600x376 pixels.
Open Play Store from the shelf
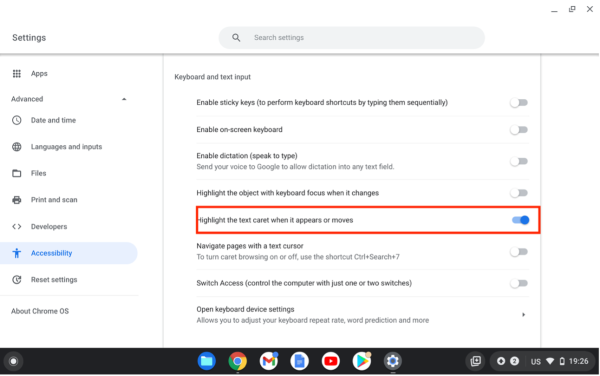[362, 361]
